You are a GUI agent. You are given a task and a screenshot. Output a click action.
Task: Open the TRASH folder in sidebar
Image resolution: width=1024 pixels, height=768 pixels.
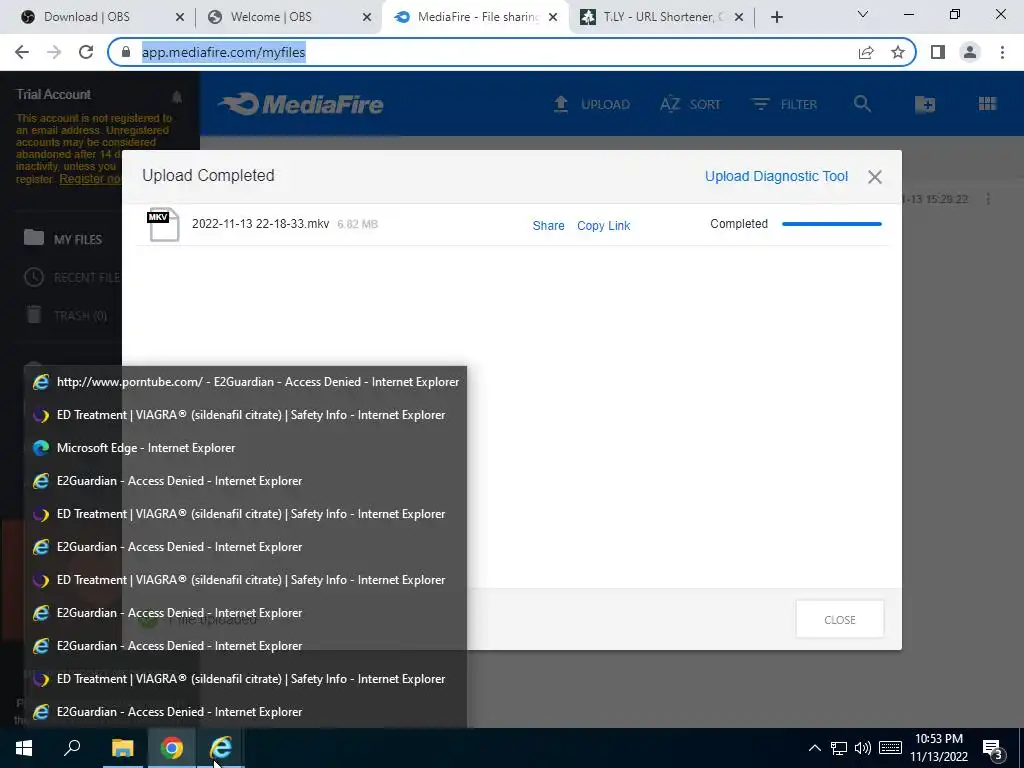coord(66,315)
